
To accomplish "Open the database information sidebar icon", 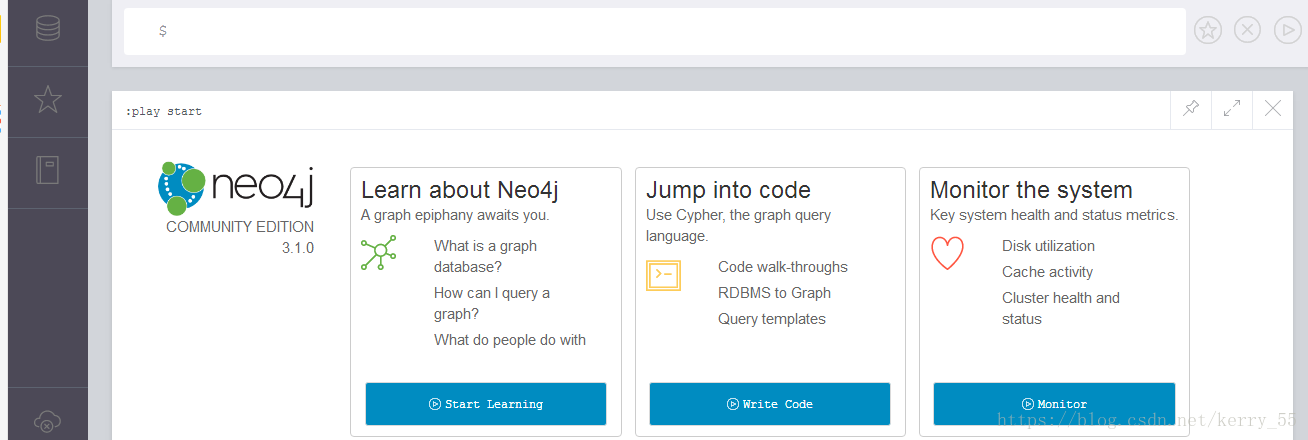I will tap(48, 28).
